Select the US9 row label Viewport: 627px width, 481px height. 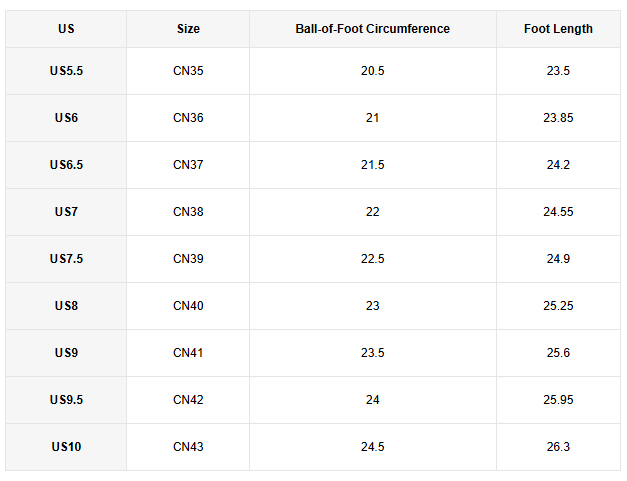[x=66, y=353]
